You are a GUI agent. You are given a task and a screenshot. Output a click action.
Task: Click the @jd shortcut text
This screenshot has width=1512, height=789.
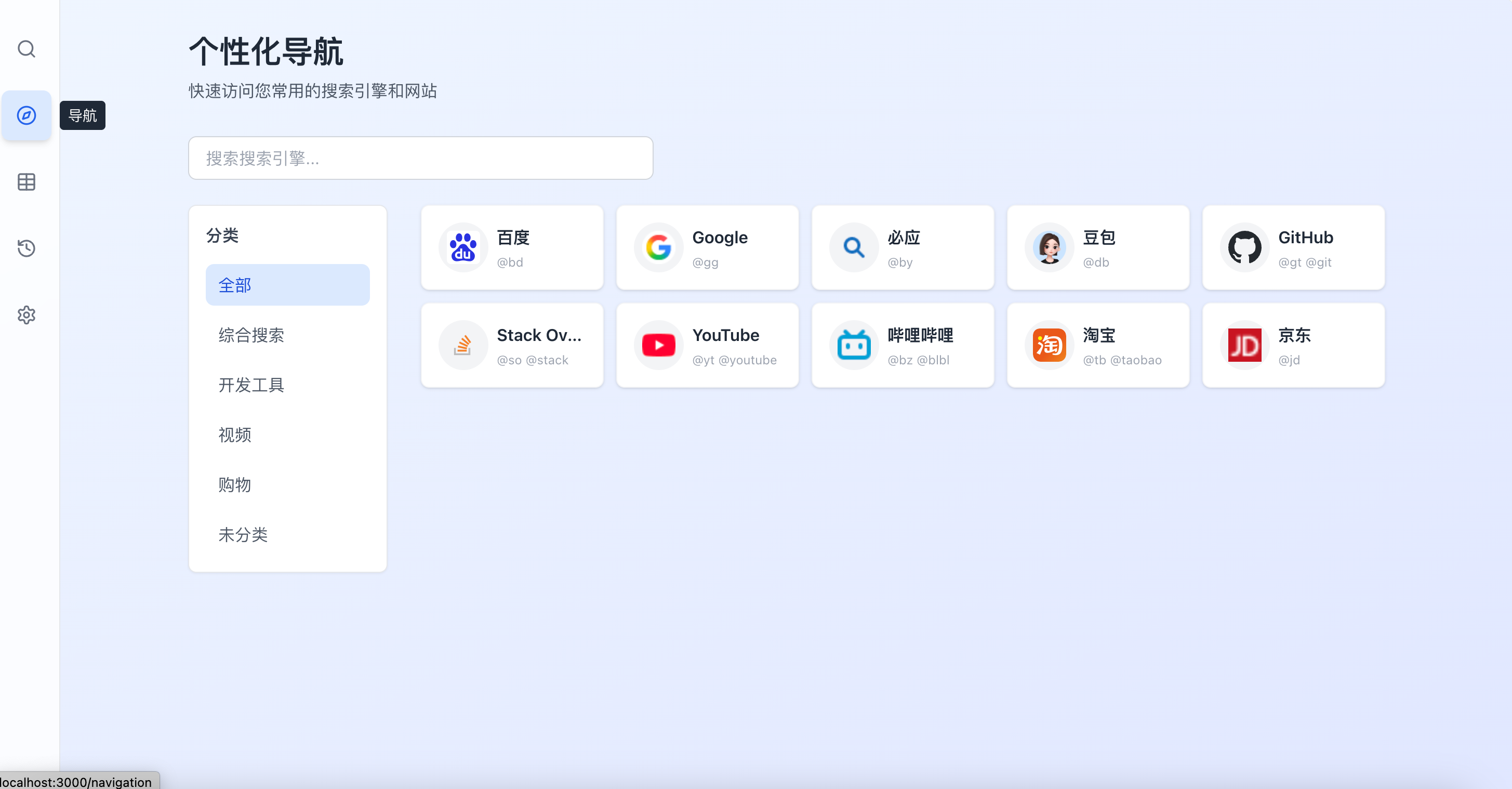click(x=1290, y=360)
